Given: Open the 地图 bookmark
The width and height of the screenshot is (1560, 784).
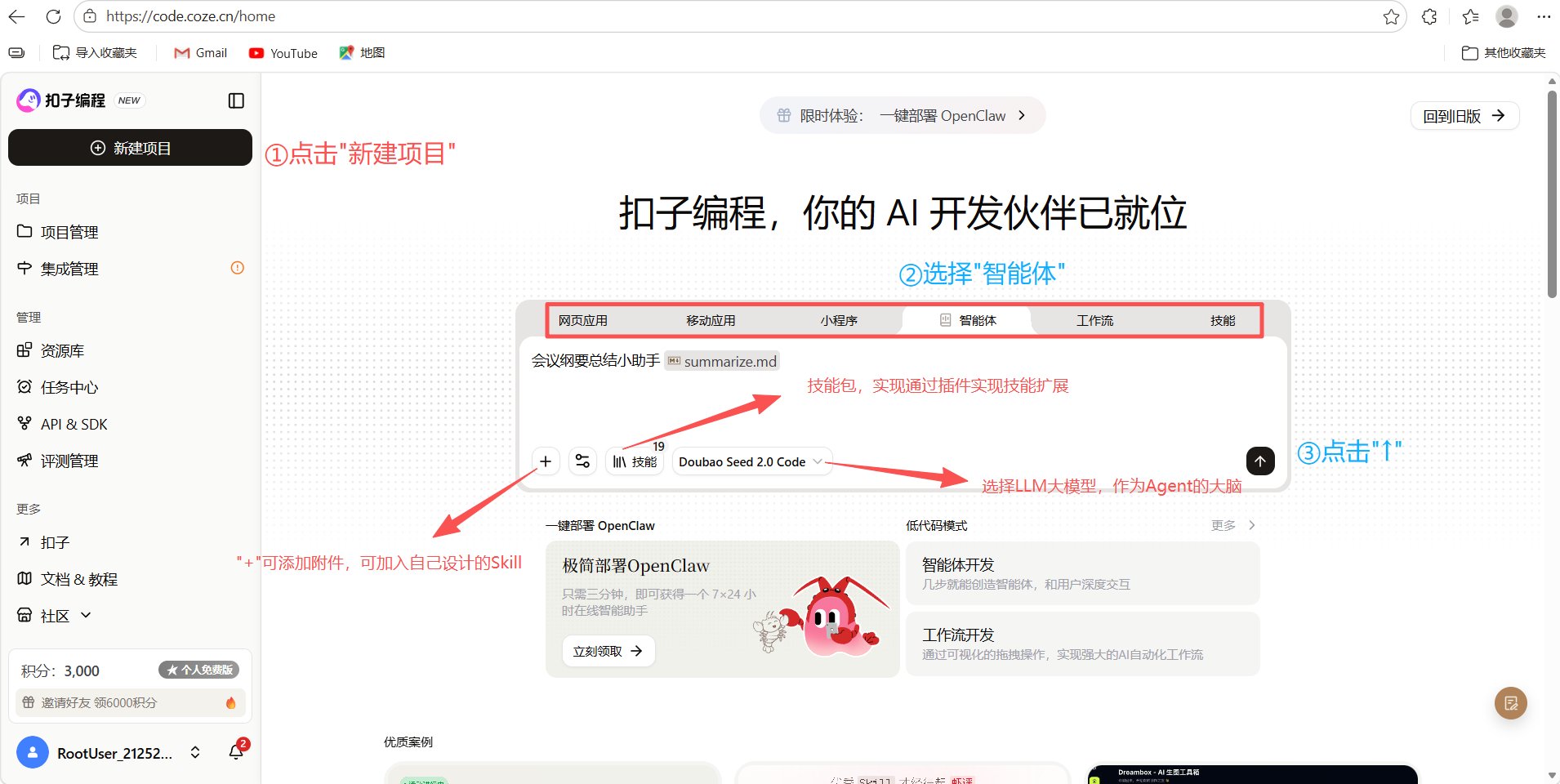Looking at the screenshot, I should tap(362, 53).
